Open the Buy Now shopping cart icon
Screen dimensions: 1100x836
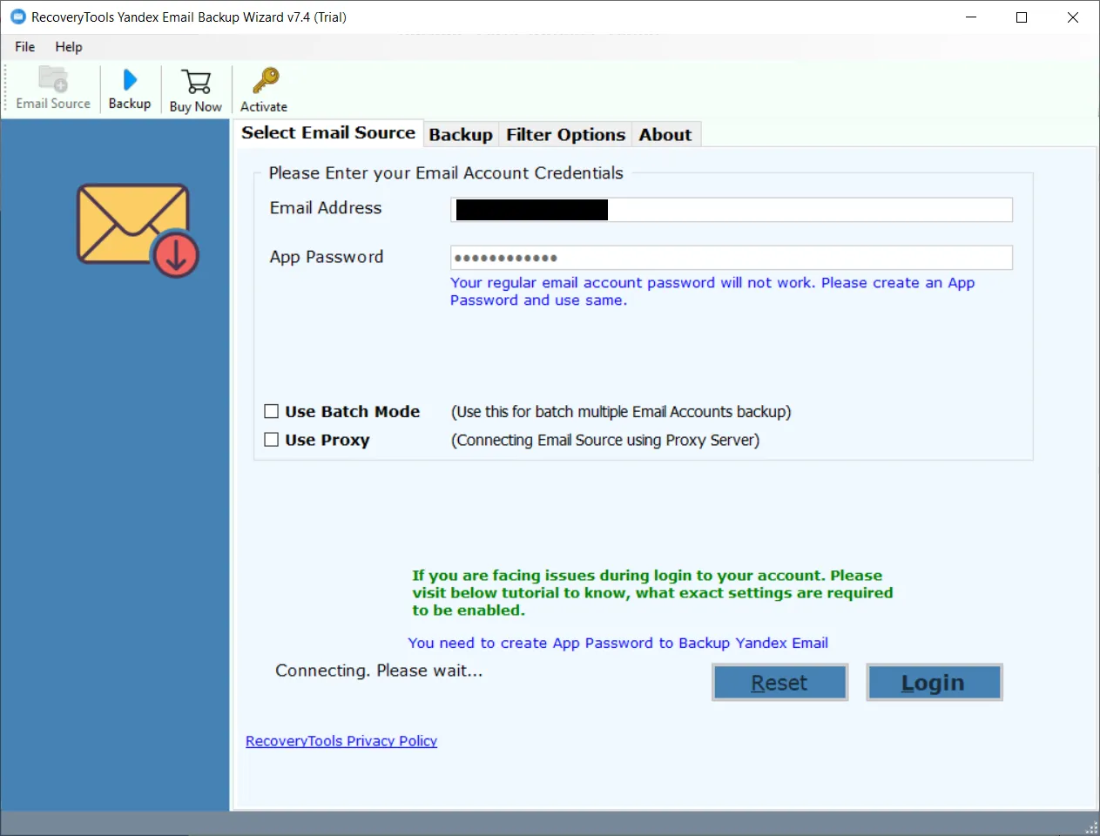(x=196, y=90)
